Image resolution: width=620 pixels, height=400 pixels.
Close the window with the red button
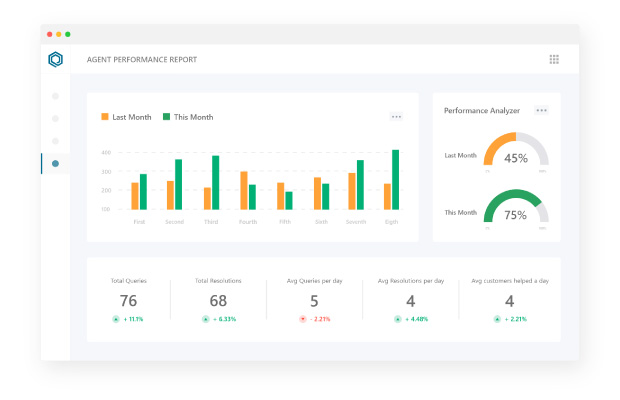pyautogui.click(x=49, y=34)
